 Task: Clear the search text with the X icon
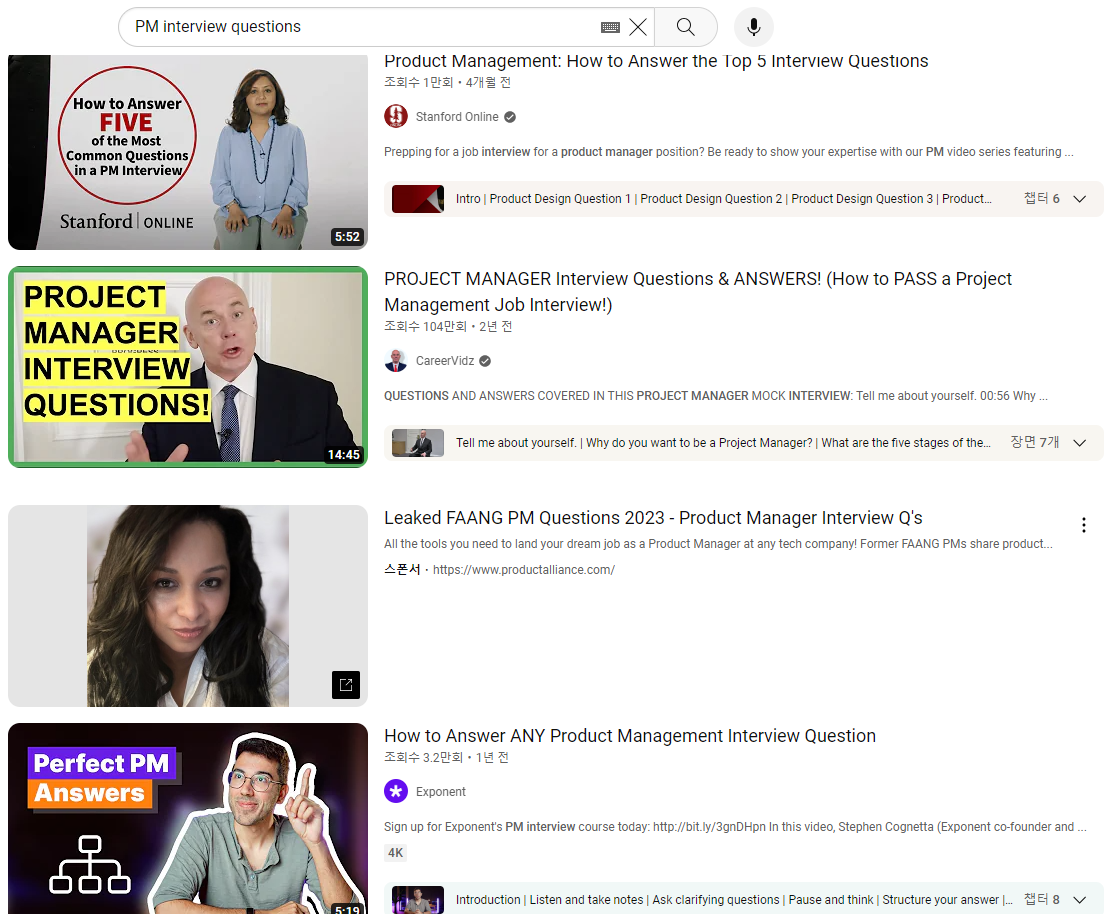tap(638, 27)
